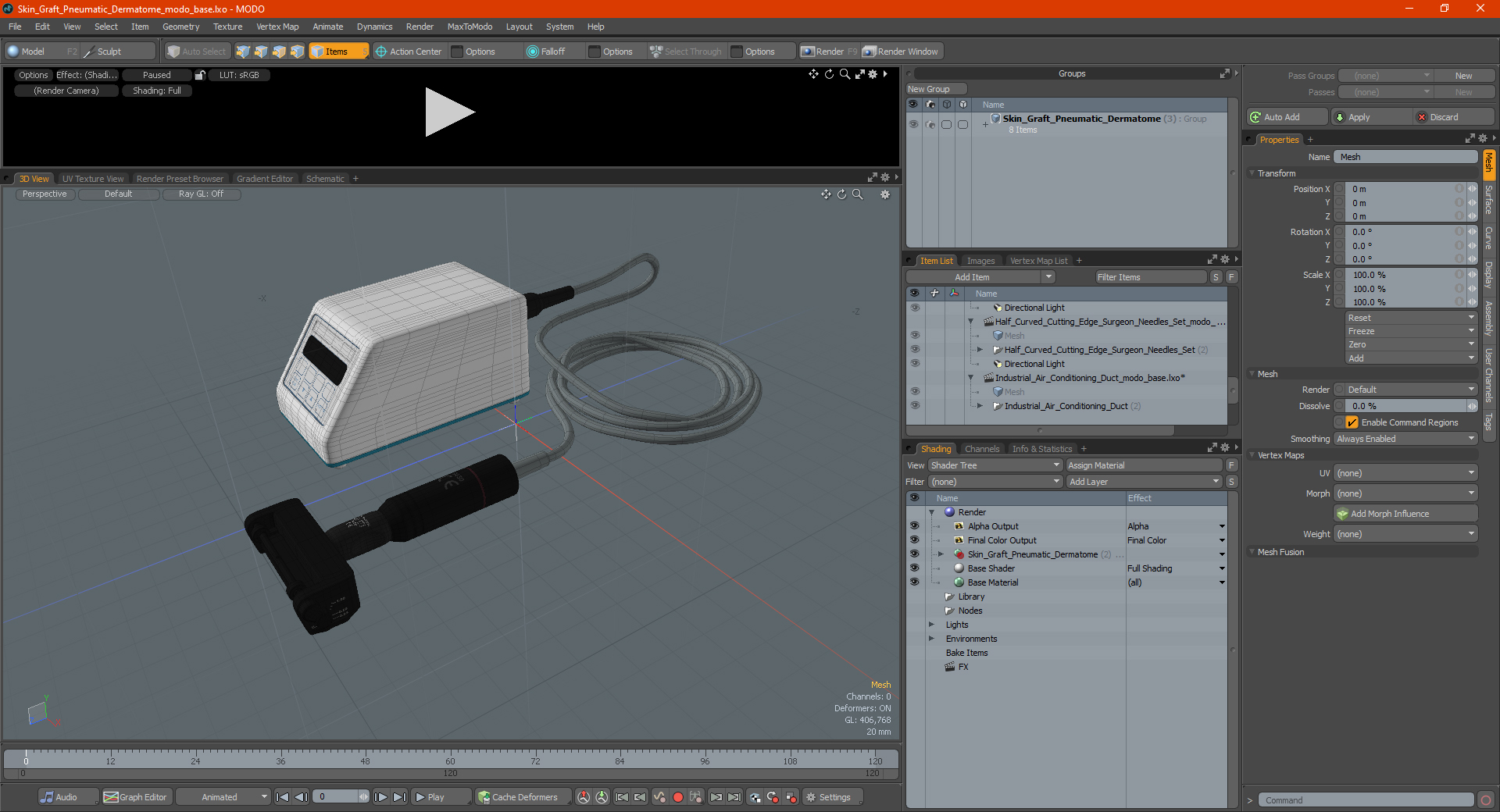Screen dimensions: 1500x812
Task: Click the Action Center icon
Action: [x=381, y=52]
